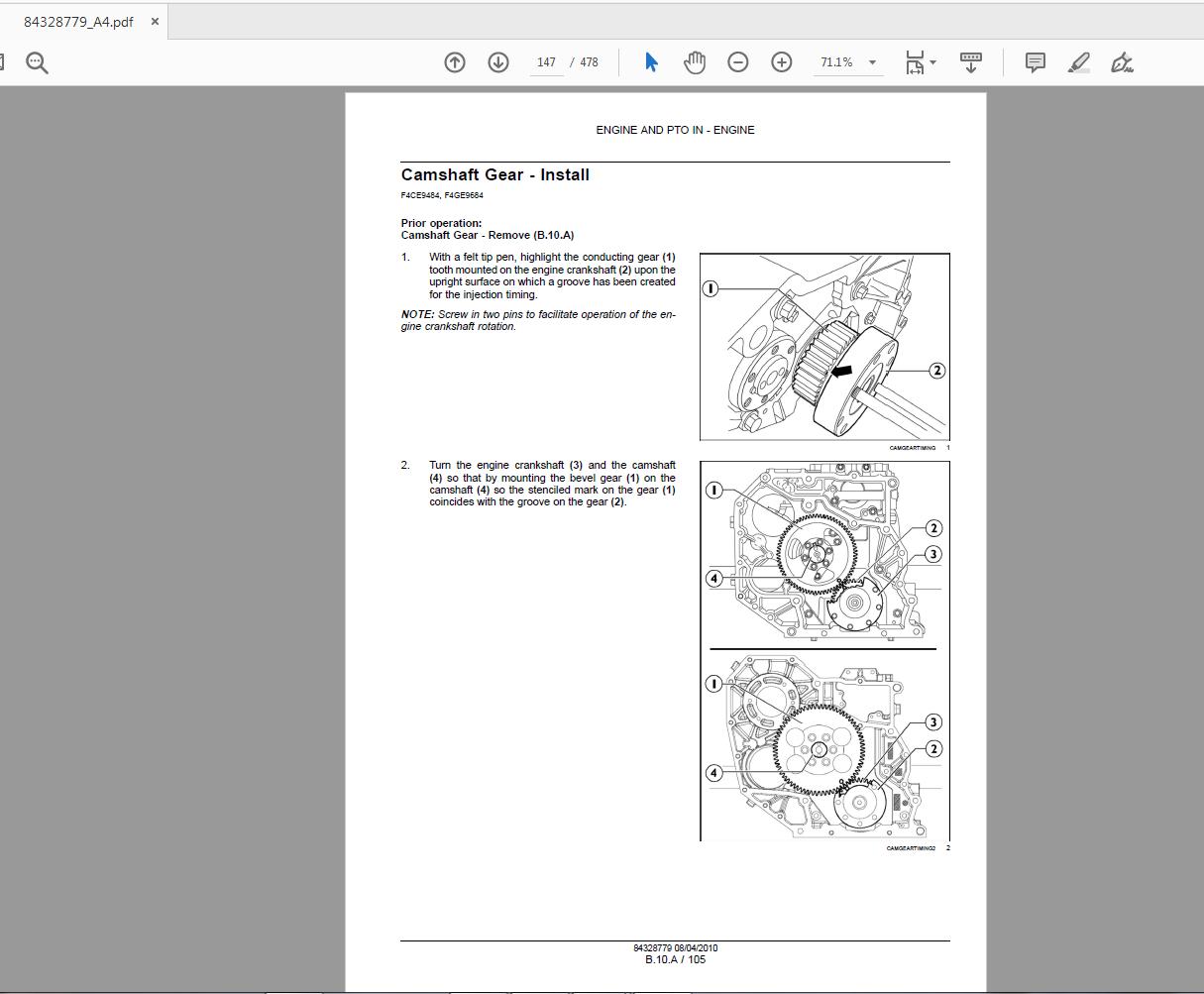Open the zoom level dropdown arrow
1204x994 pixels.
(x=872, y=62)
